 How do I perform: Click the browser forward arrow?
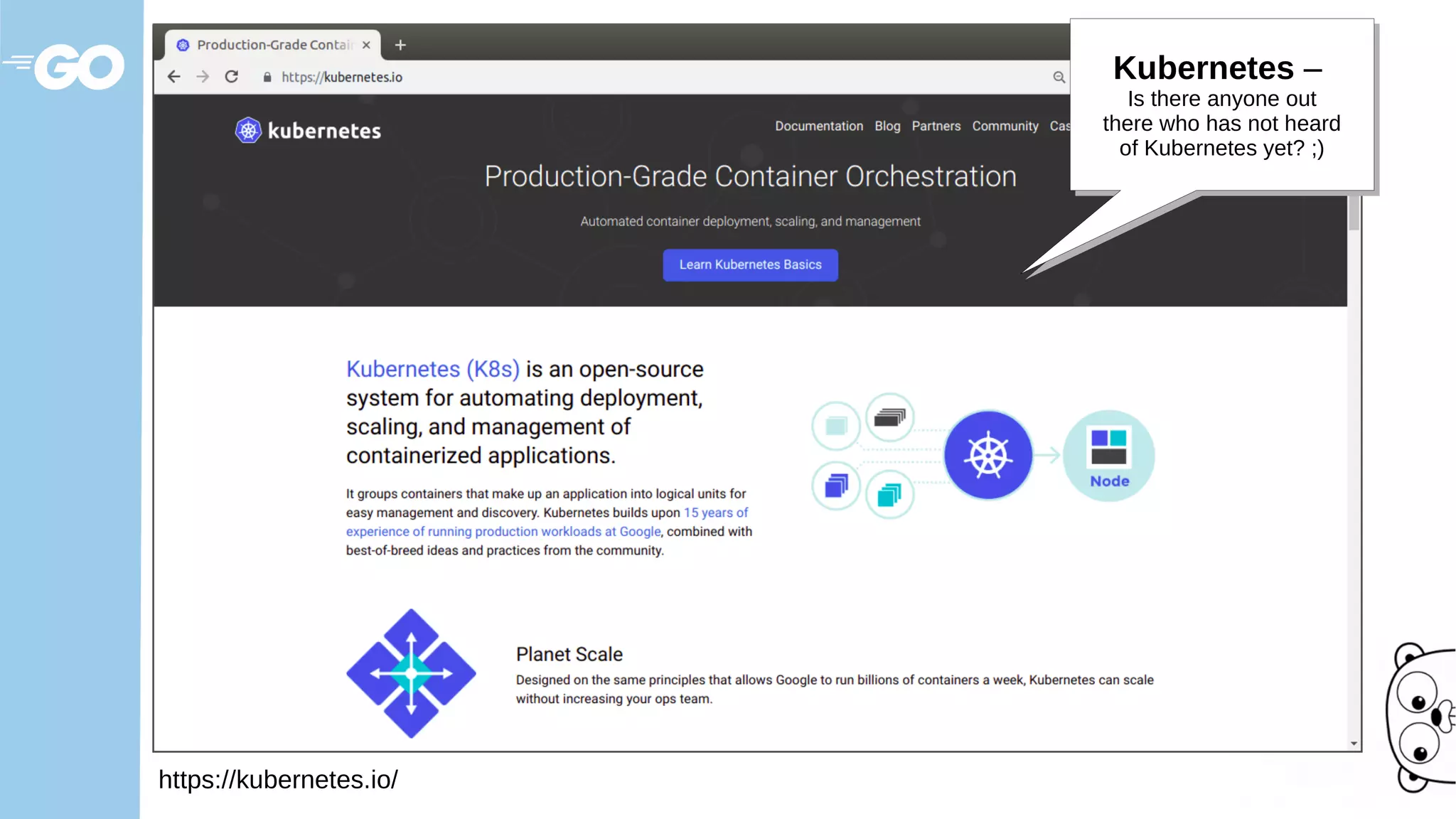pos(203,77)
